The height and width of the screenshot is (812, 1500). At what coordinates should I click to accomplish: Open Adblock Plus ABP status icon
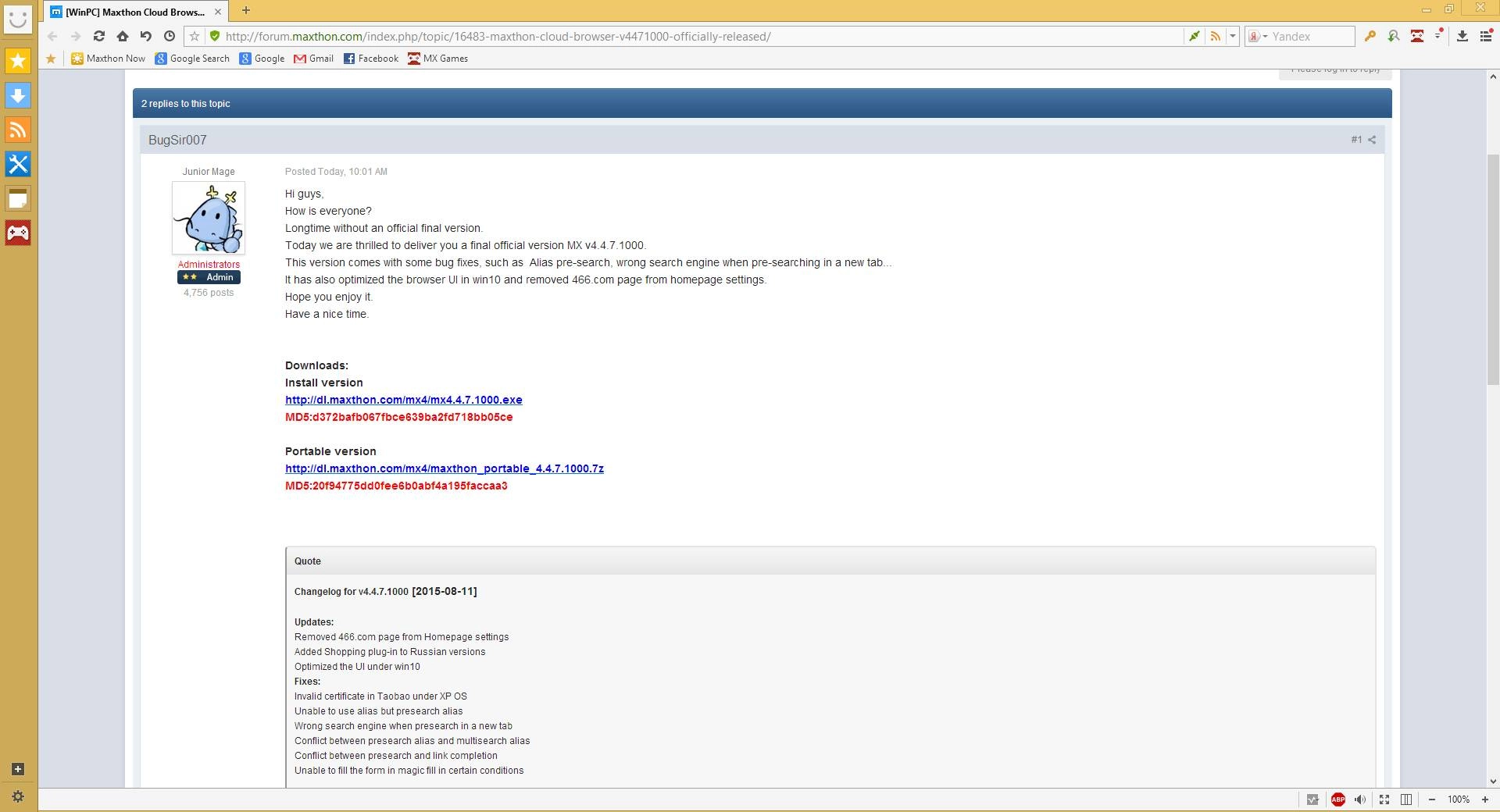(1337, 799)
